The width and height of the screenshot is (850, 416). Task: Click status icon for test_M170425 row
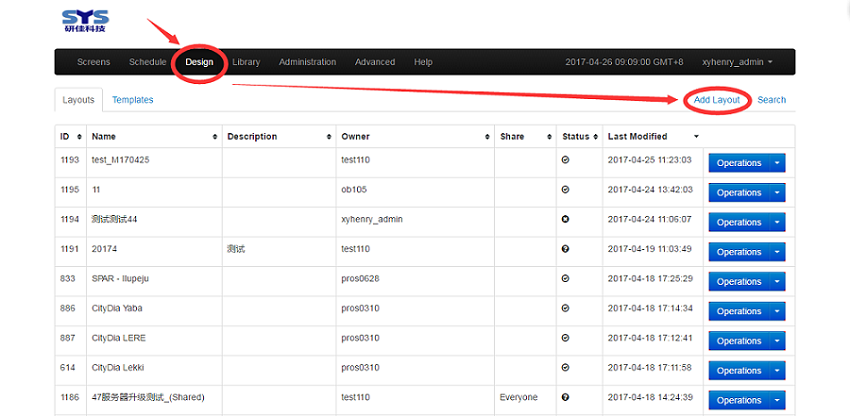pos(565,160)
